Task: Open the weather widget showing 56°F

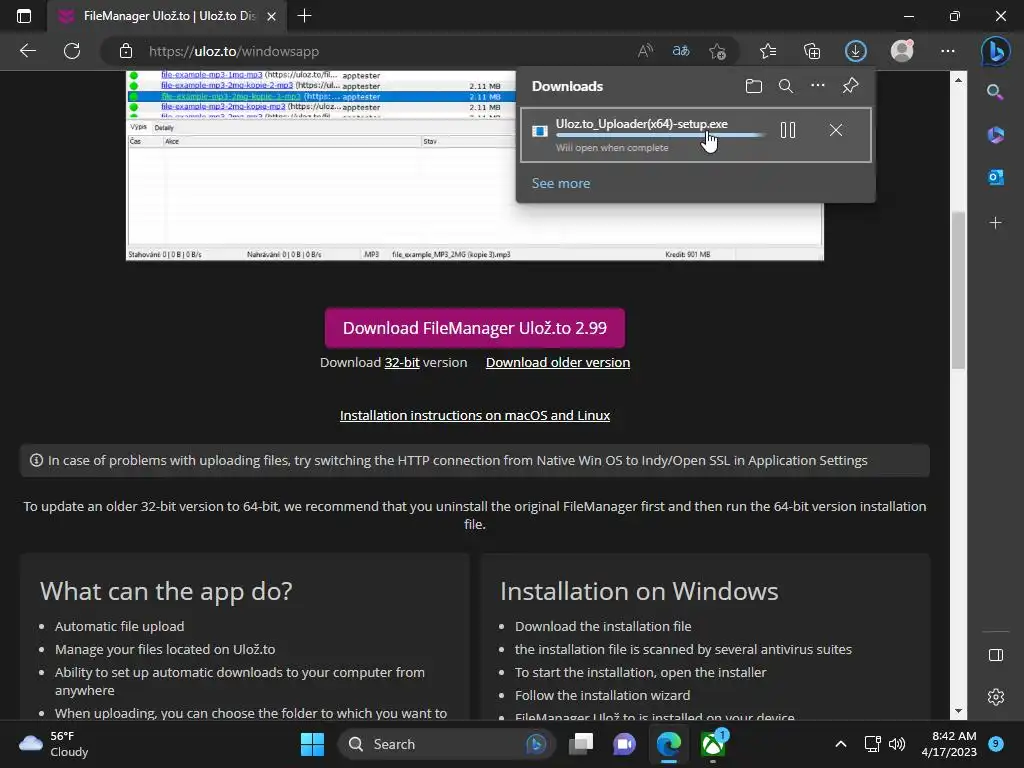Action: [54, 744]
